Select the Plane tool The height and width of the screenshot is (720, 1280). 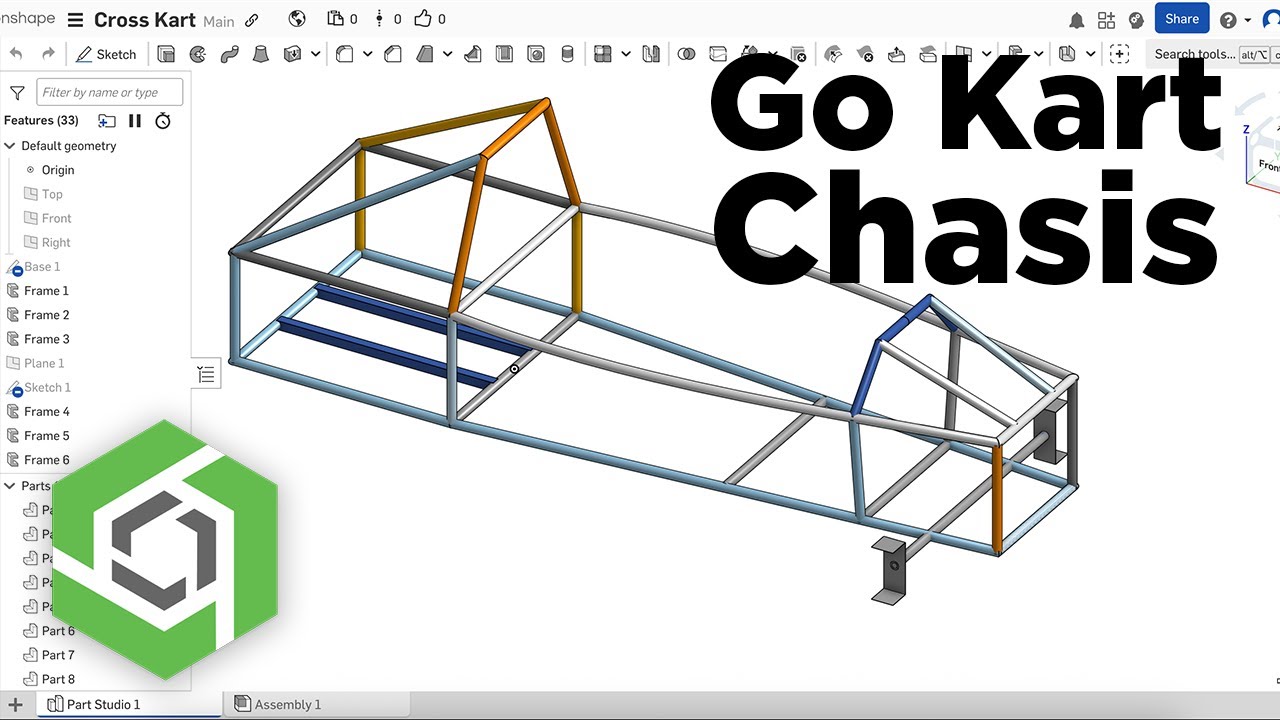click(x=964, y=54)
